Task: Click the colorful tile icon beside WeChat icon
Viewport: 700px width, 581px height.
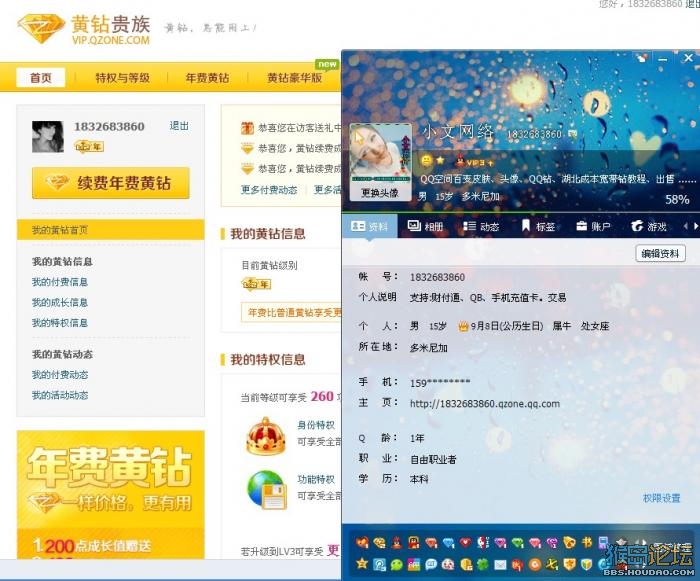Action: click(414, 564)
